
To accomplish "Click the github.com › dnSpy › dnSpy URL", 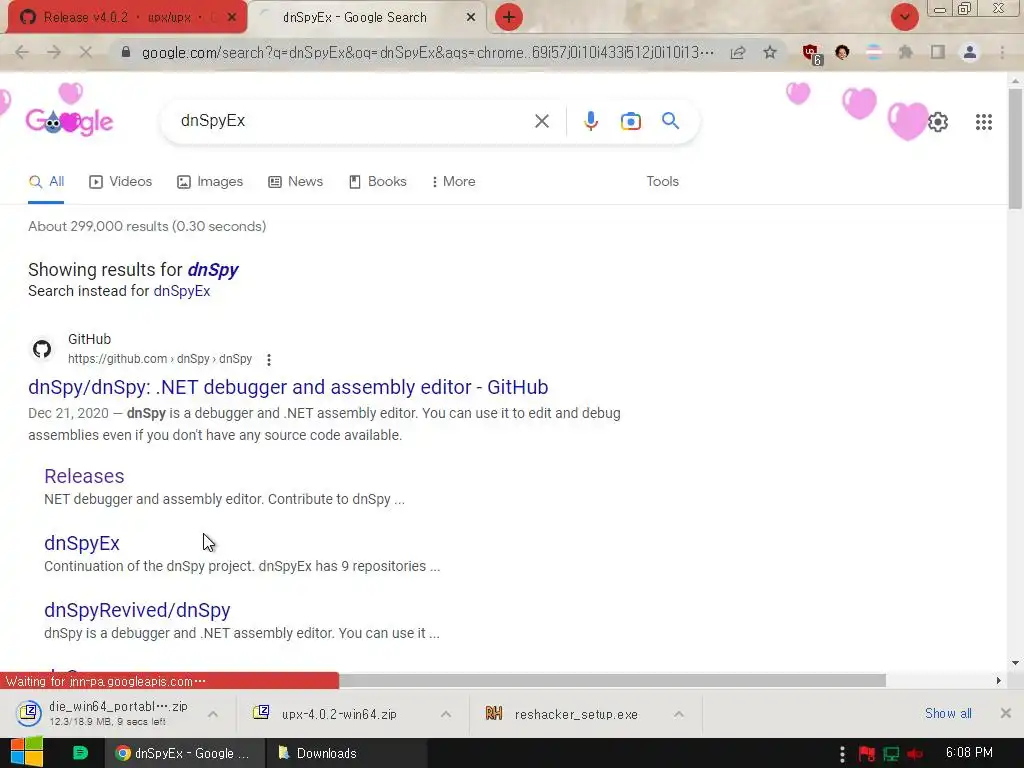I will click(159, 359).
